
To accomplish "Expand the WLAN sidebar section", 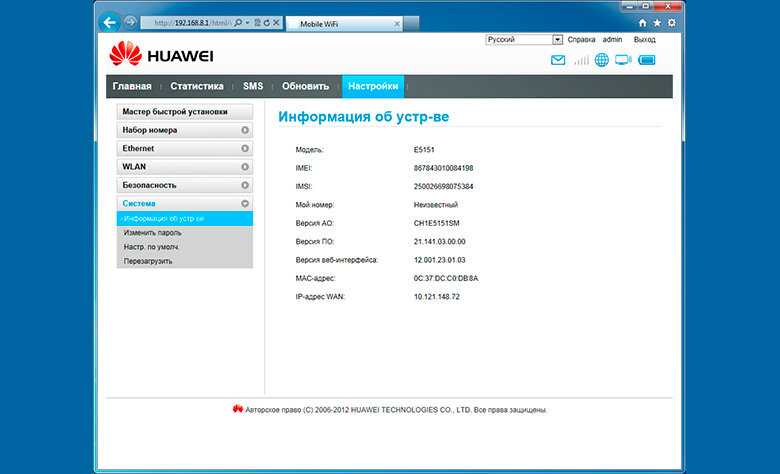I will pos(185,167).
